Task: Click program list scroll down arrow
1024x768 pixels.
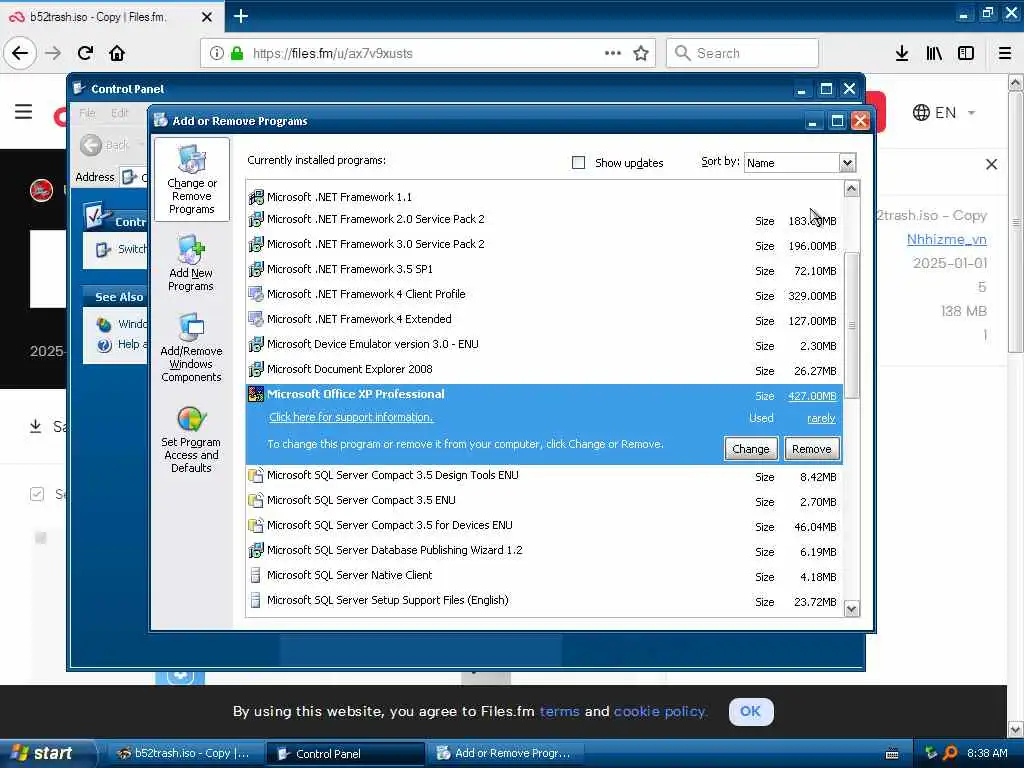Action: coord(851,609)
